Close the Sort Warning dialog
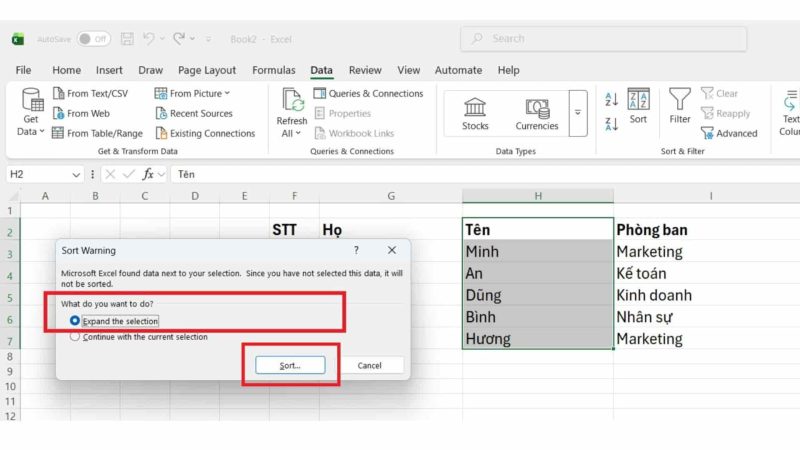The image size is (800, 450). (391, 250)
